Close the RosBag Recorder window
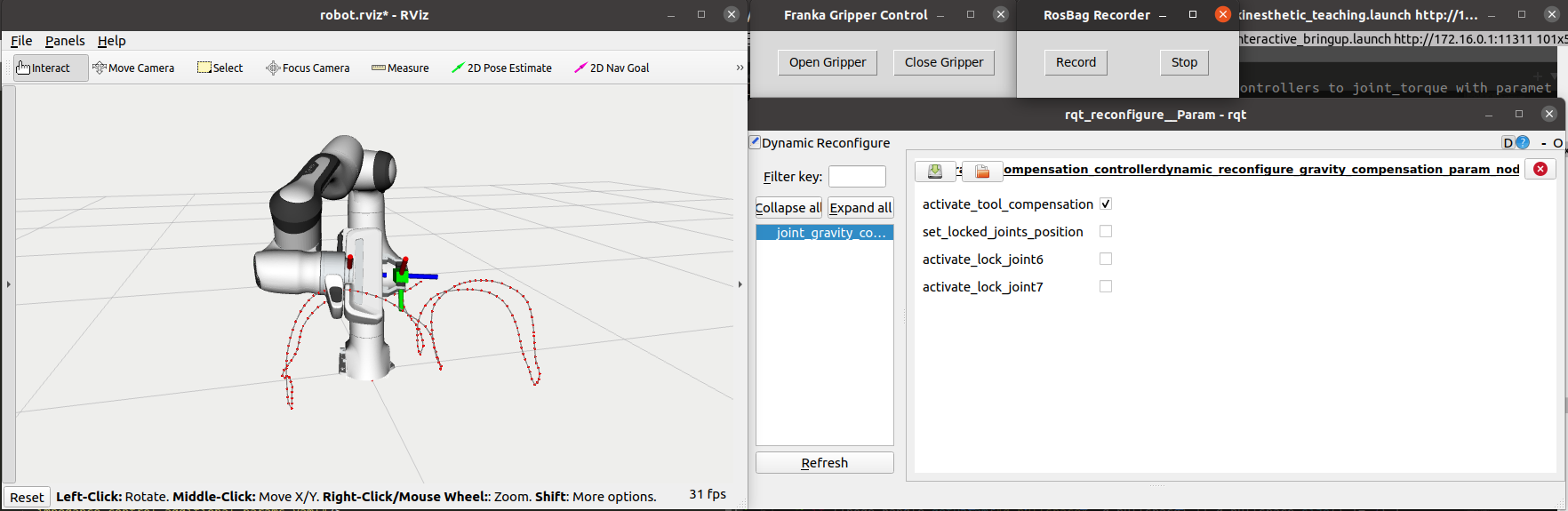1568x511 pixels. click(1223, 14)
